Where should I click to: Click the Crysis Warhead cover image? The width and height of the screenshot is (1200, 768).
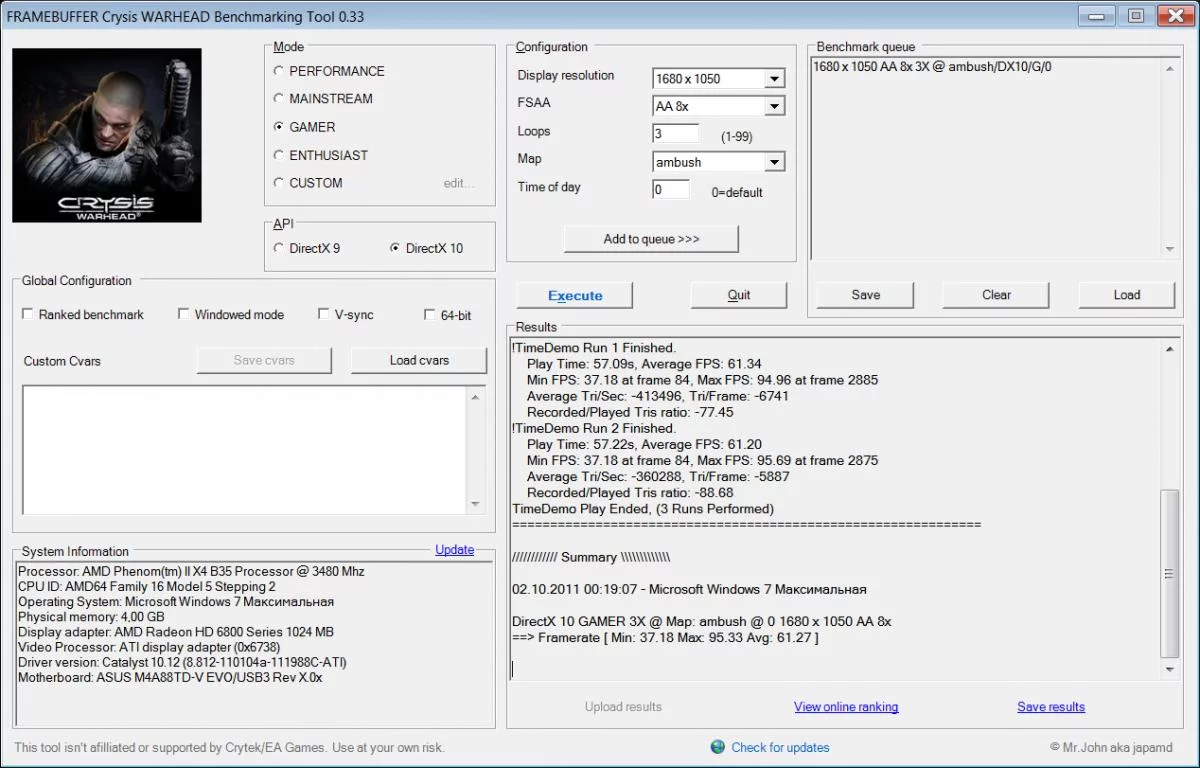107,135
